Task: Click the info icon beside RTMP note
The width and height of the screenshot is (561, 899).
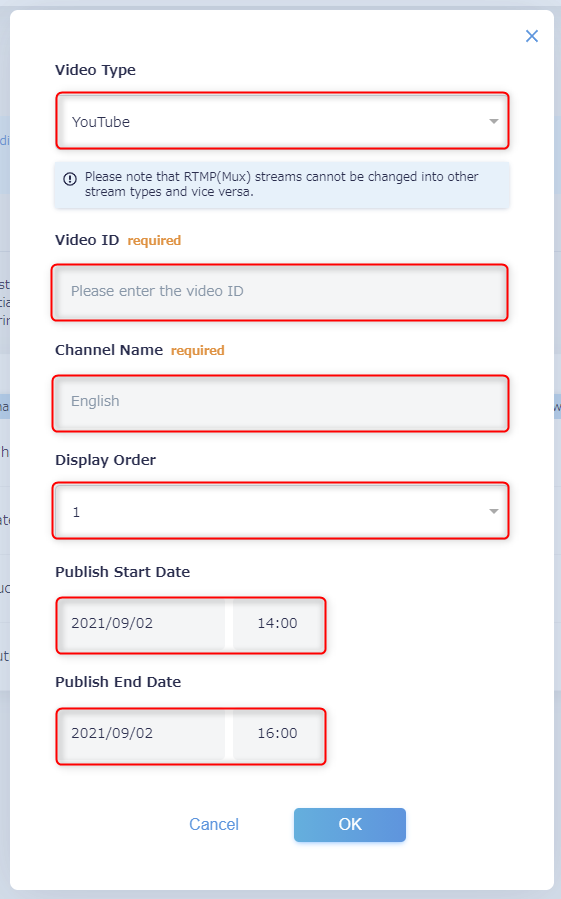Action: point(70,179)
